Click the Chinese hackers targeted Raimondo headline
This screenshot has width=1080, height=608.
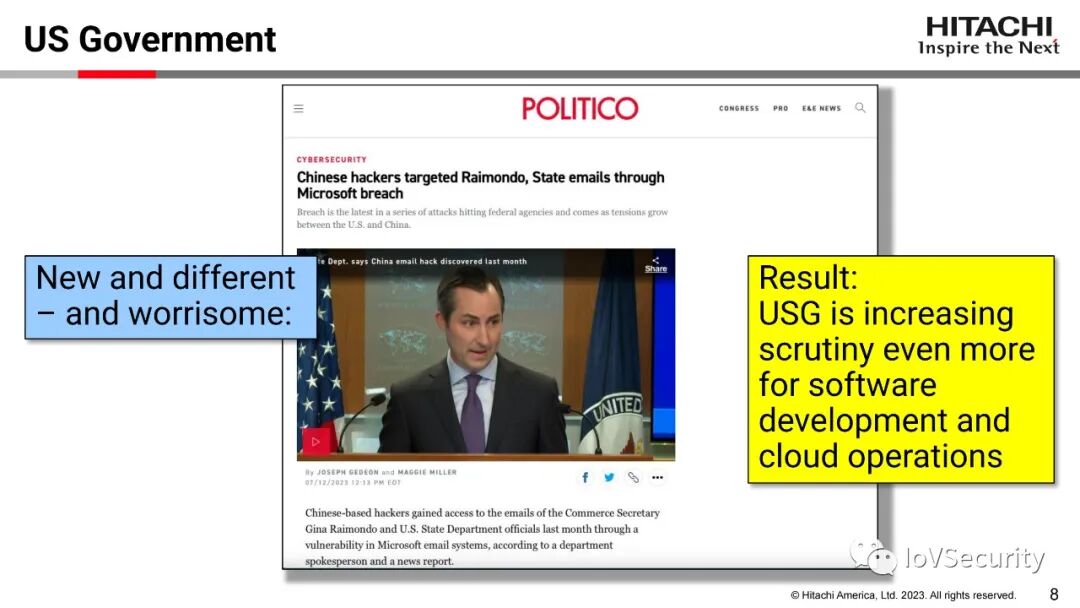[481, 185]
